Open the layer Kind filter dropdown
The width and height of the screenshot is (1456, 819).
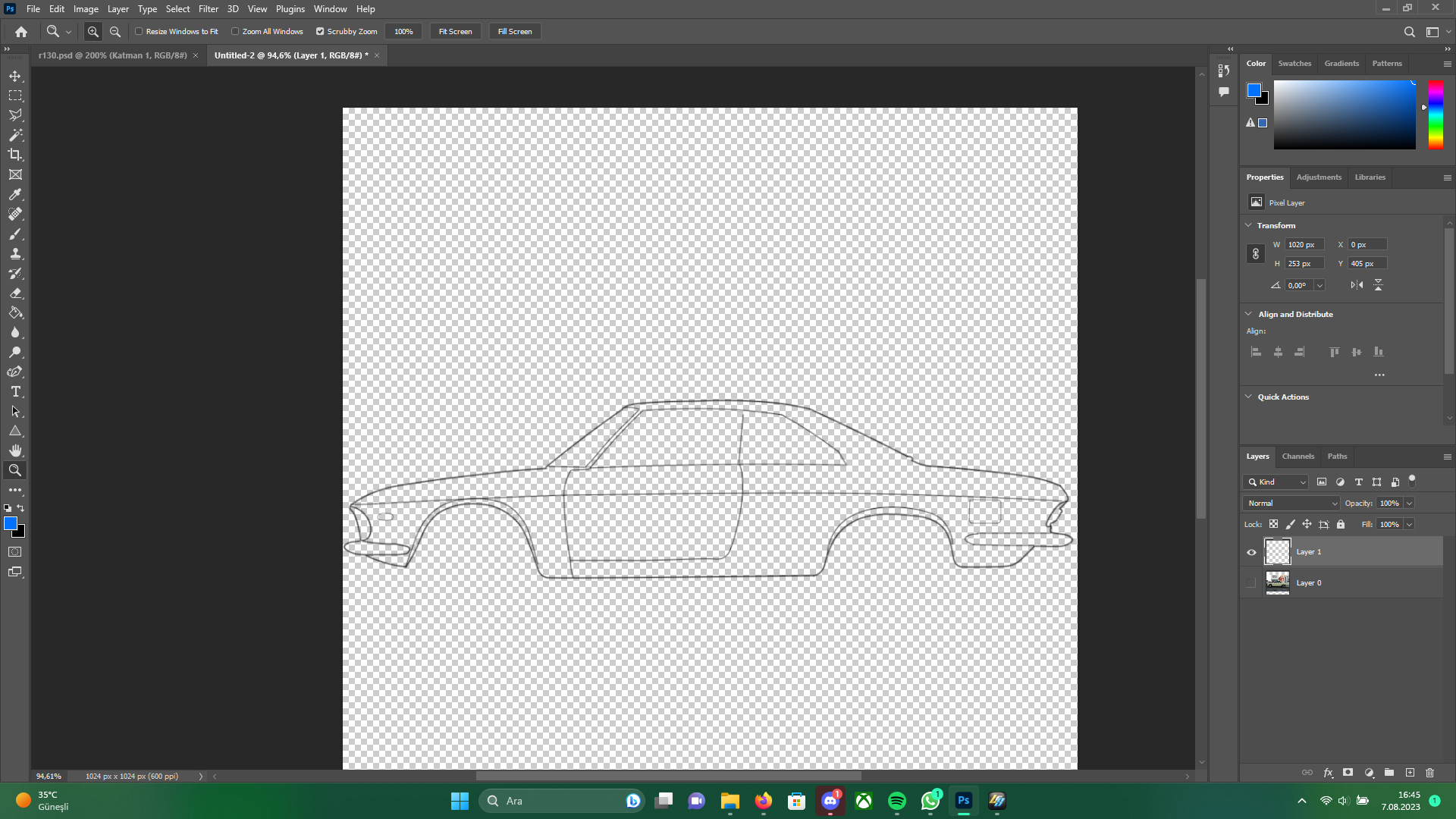1276,482
